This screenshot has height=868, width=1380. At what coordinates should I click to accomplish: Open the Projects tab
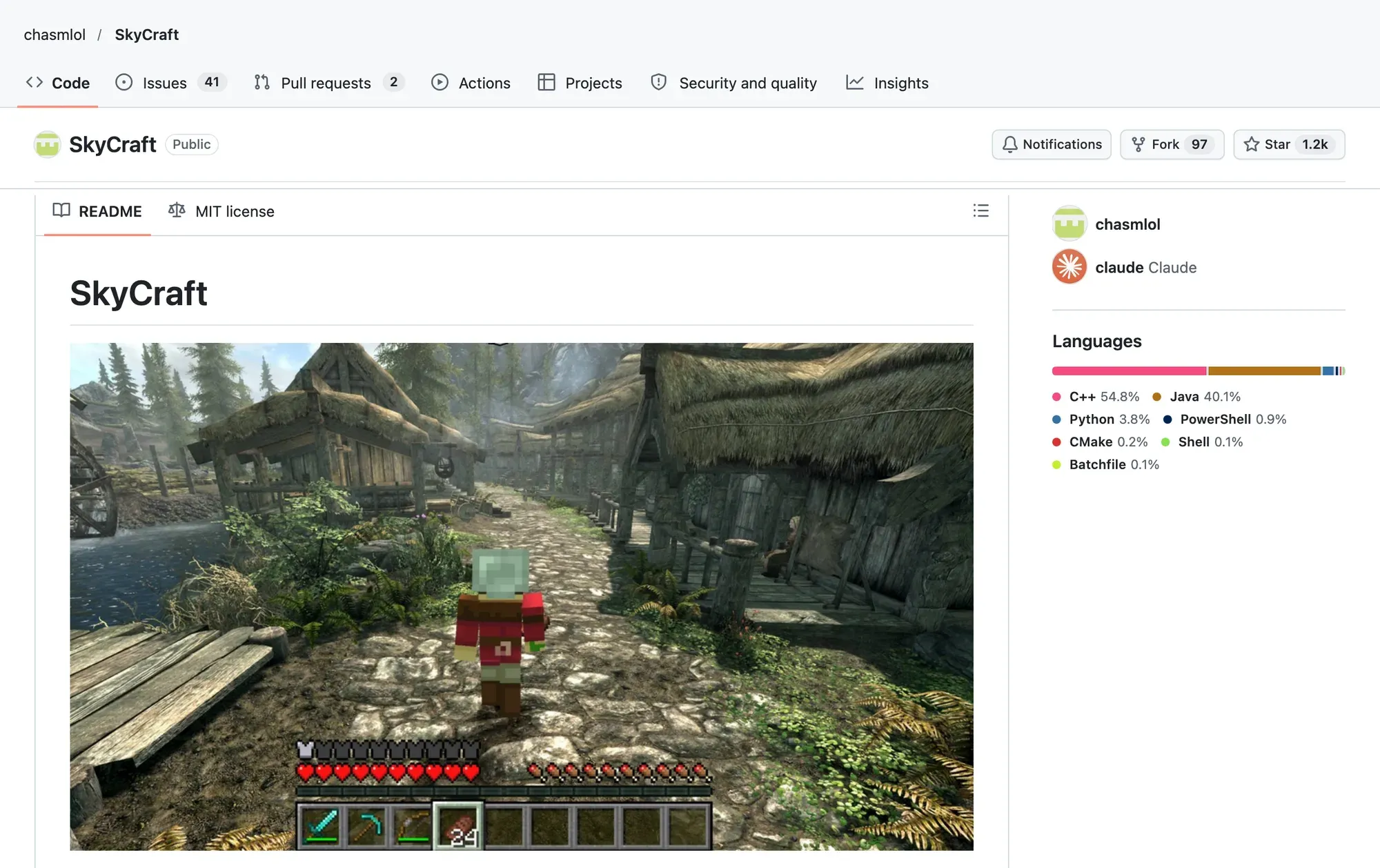[580, 83]
